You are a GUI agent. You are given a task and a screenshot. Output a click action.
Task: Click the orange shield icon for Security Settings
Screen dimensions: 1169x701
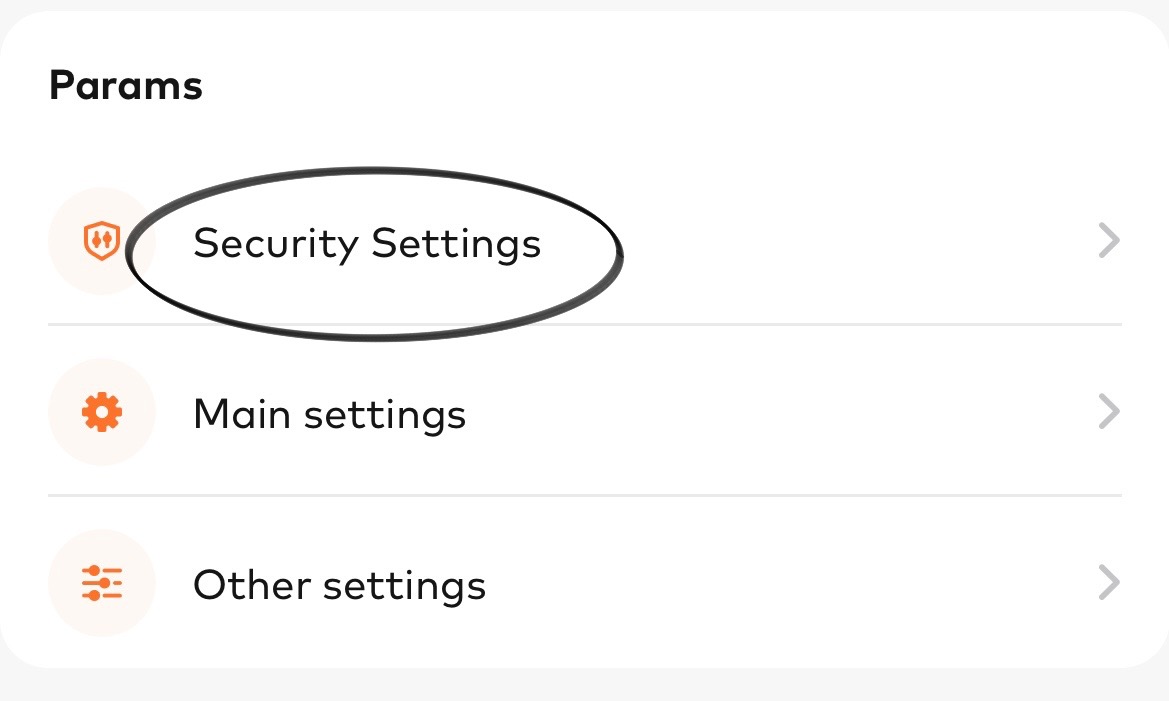(101, 241)
